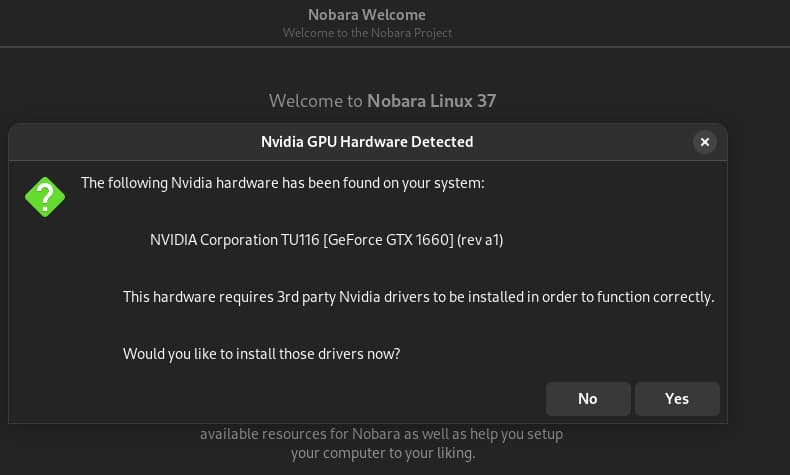Screen dimensions: 790x475
Task: Click the available resources for Nobara text
Action: [381, 434]
